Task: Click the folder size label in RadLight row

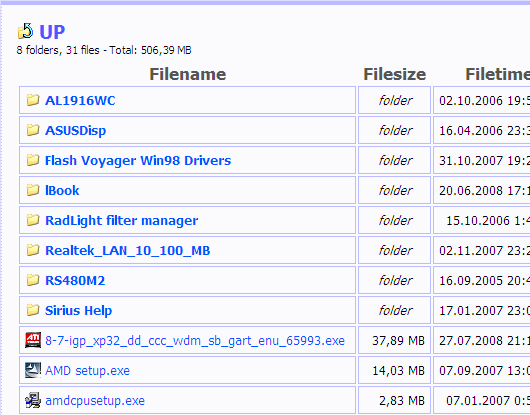Action: [395, 220]
